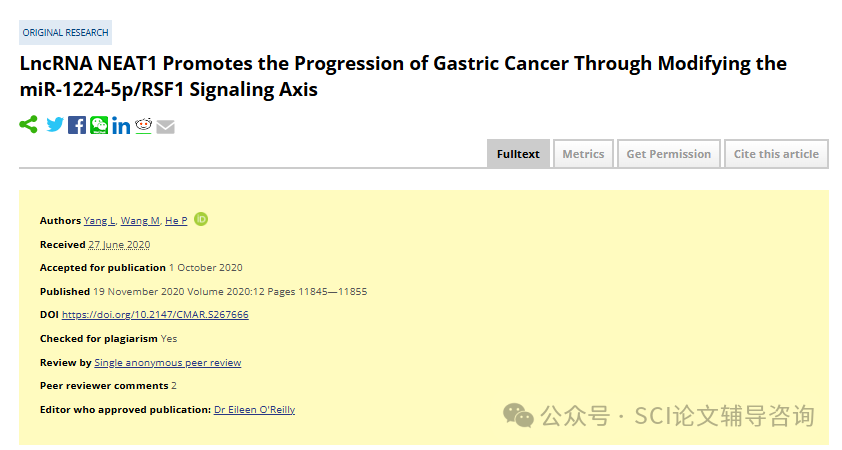Open author Wang M link
This screenshot has width=842, height=450.
pyautogui.click(x=140, y=221)
